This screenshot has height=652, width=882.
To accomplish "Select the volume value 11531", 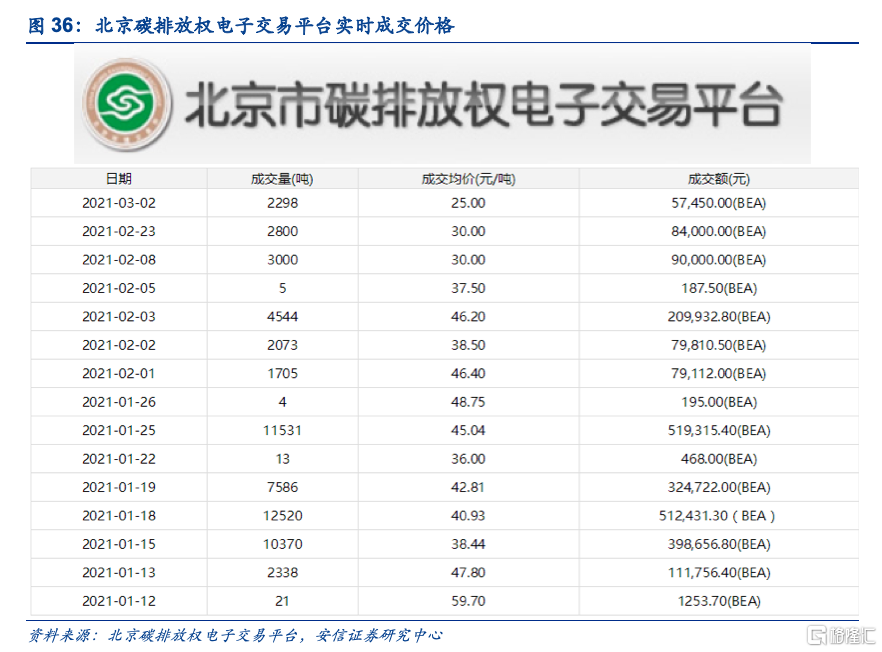I will tap(282, 430).
